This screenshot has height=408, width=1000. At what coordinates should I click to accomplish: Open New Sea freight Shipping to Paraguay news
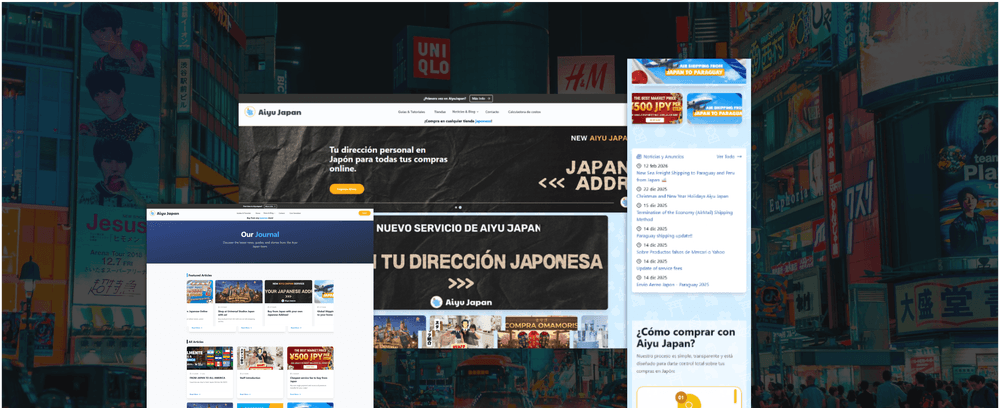684,176
